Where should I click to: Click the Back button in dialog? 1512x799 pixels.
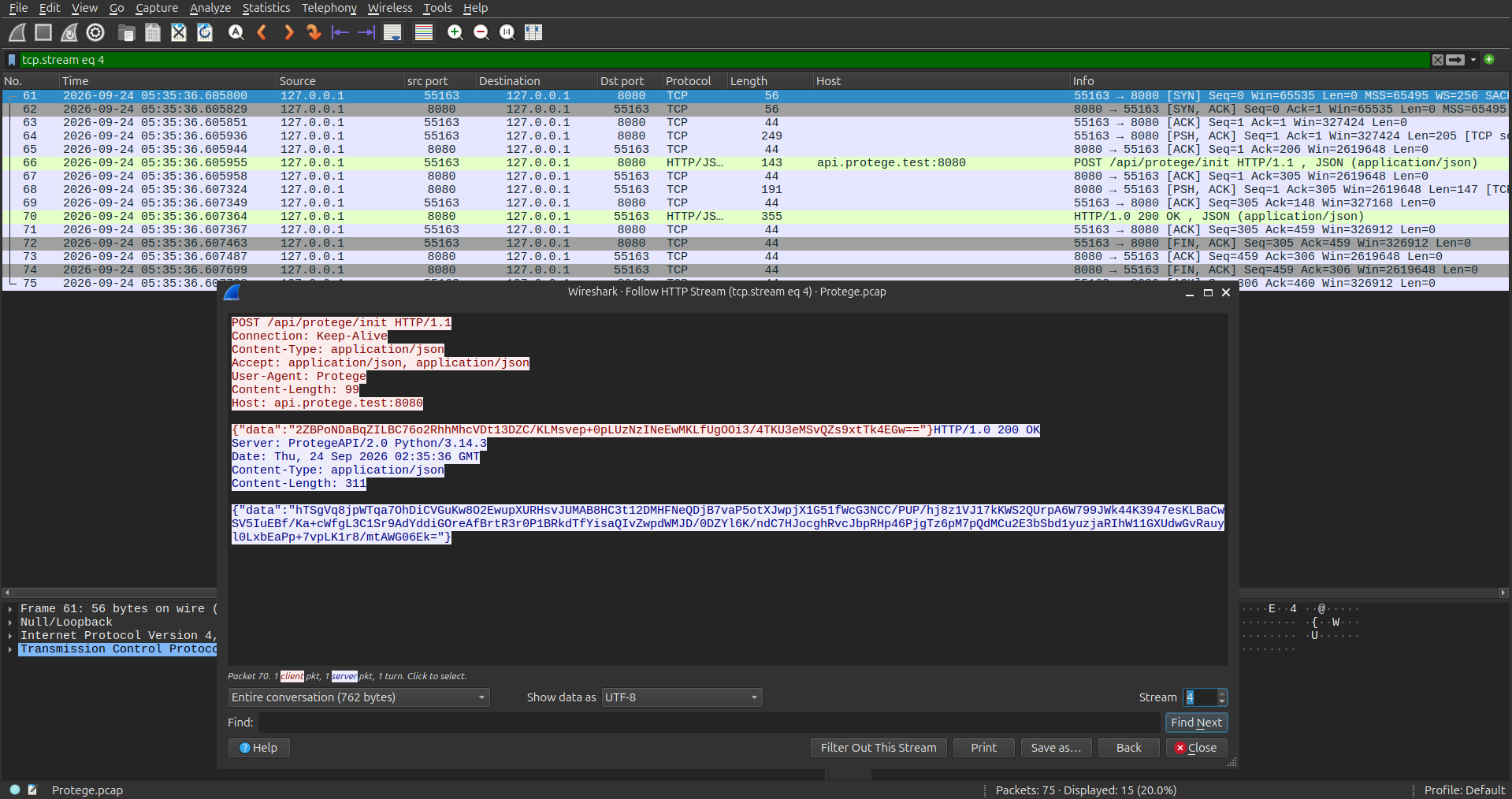[x=1128, y=748]
